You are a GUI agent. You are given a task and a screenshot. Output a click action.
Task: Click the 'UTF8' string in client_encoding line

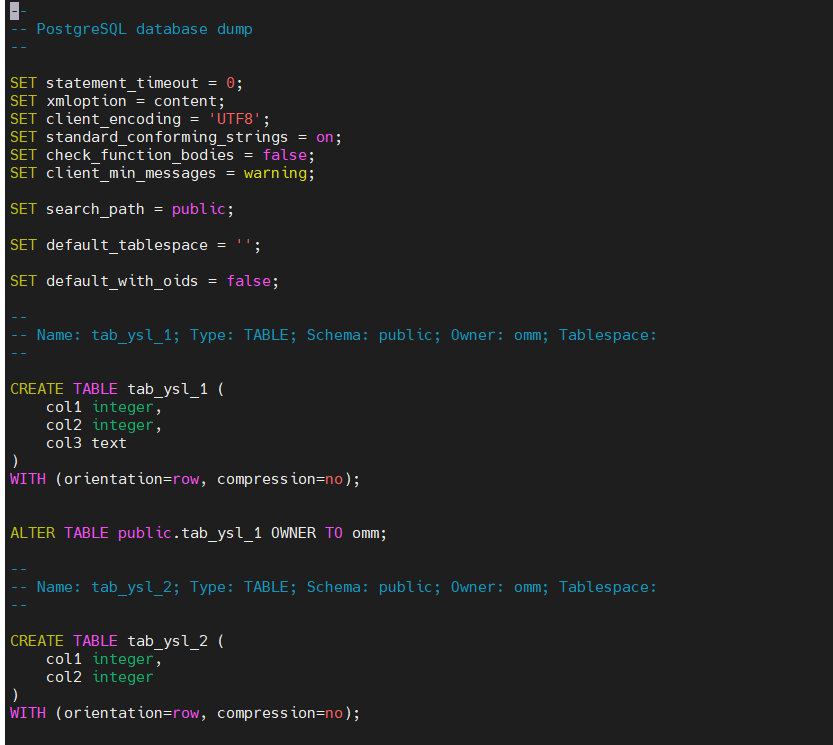[234, 119]
